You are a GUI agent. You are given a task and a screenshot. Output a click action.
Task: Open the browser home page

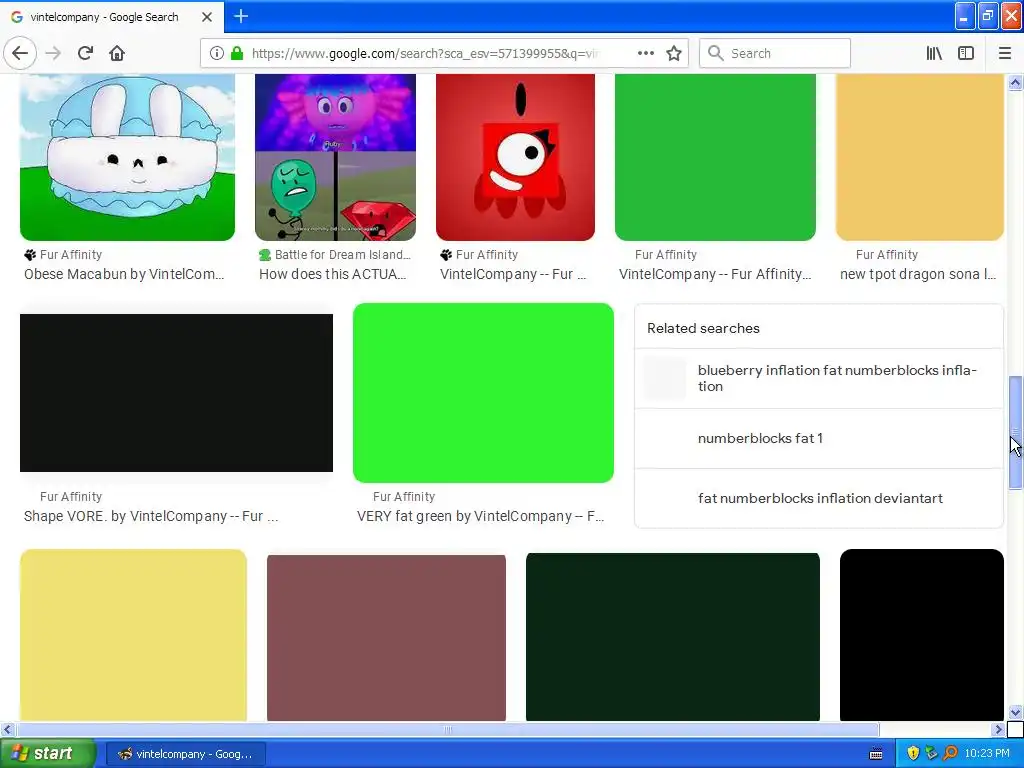[x=117, y=53]
